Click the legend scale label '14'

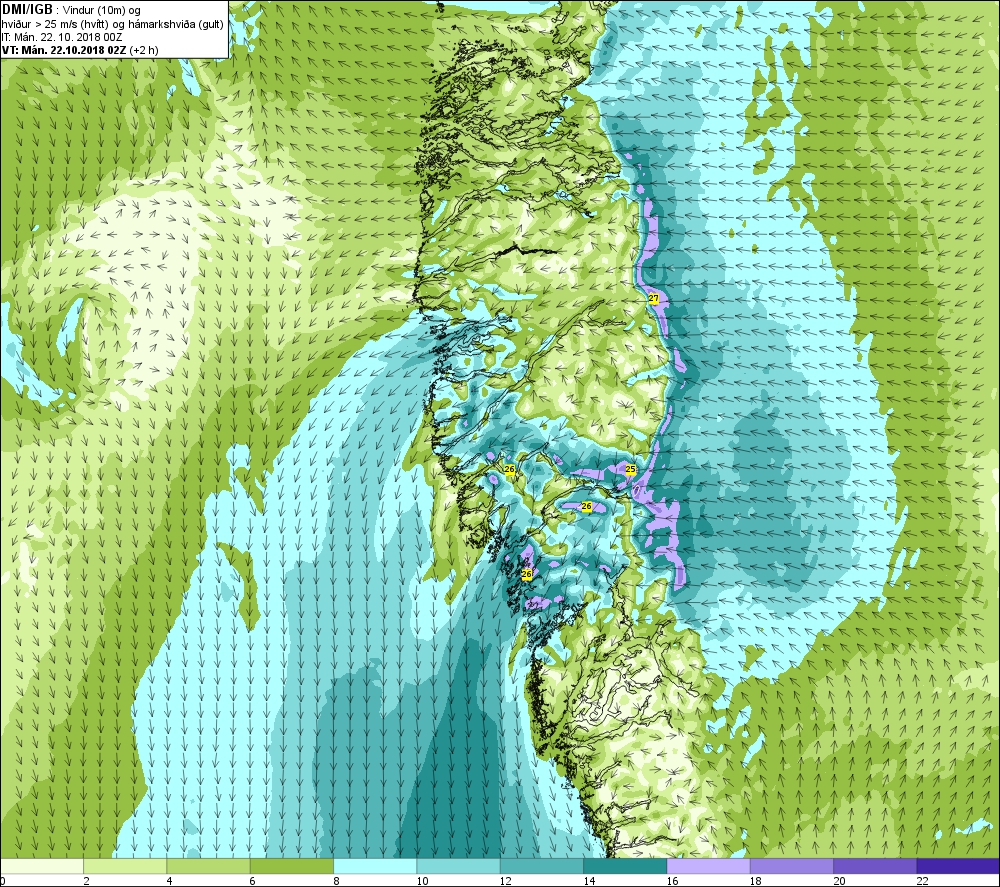coord(589,881)
